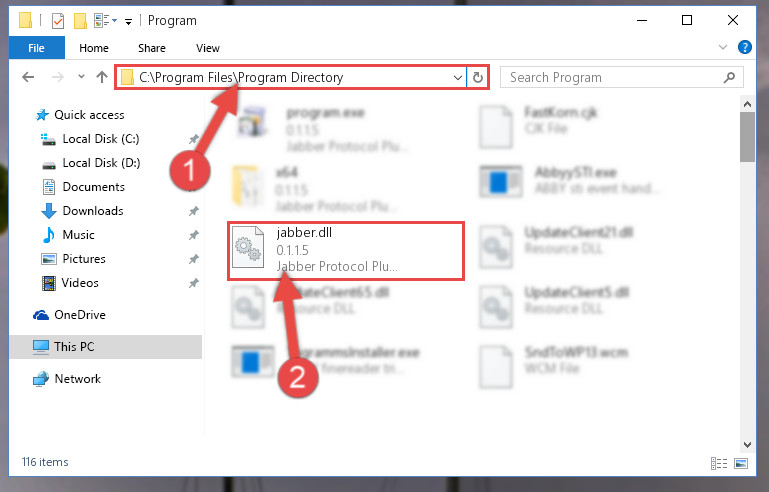769x492 pixels.
Task: Switch to large thumbnails view
Action: [x=741, y=463]
